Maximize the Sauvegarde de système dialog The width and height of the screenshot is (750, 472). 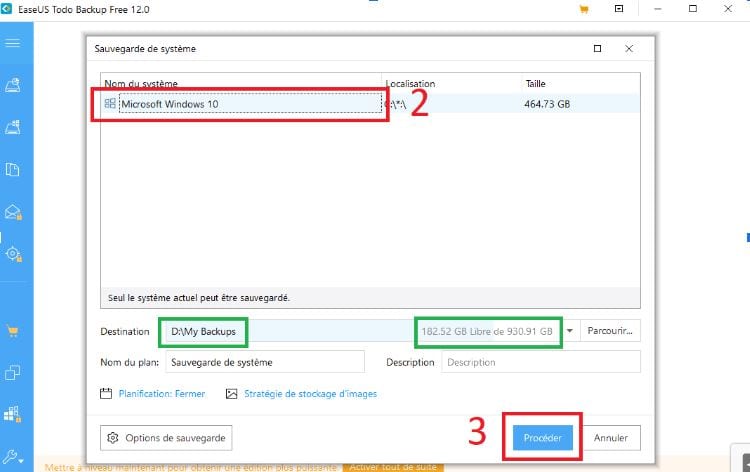click(597, 48)
